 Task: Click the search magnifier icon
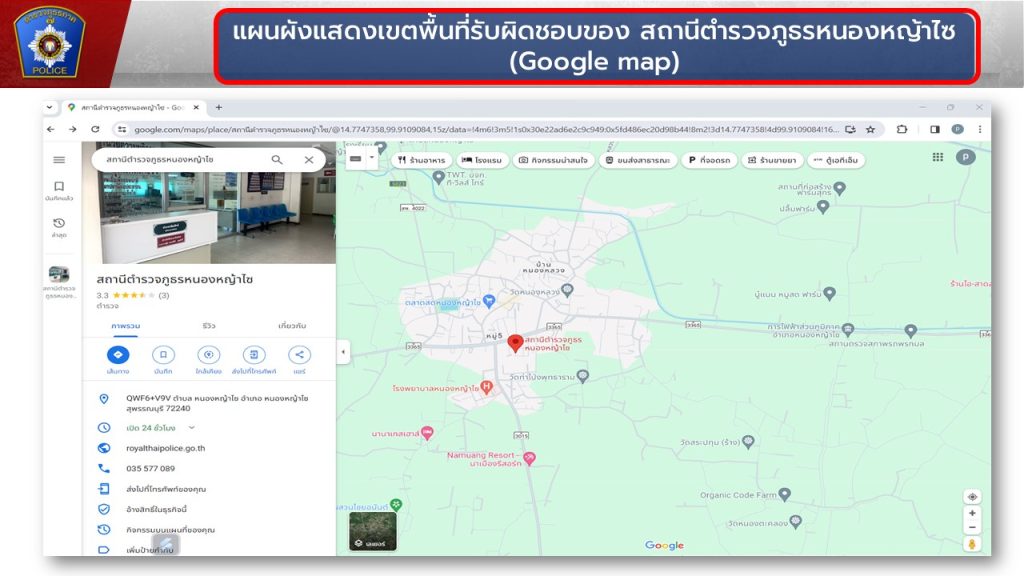click(x=277, y=160)
